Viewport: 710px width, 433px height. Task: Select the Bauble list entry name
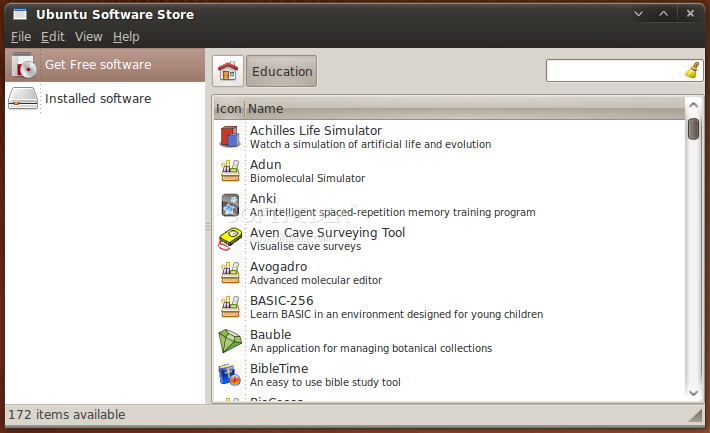coord(271,335)
